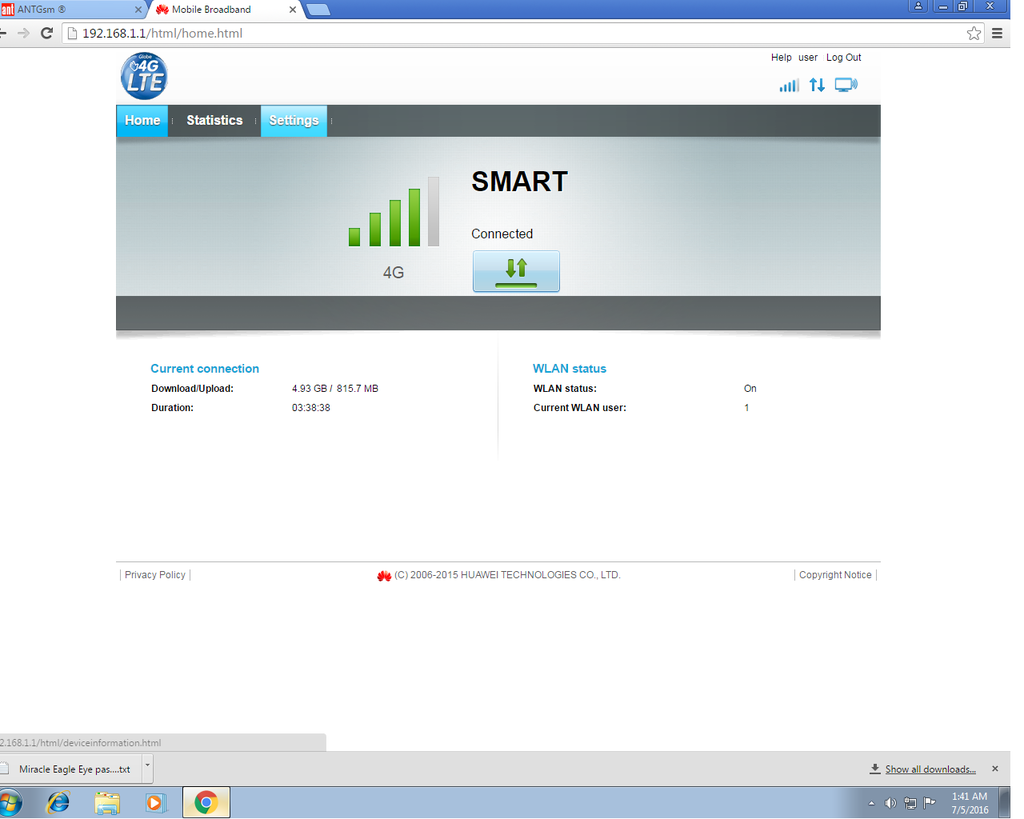Screen dimensions: 1024x819
Task: Open the Statistics tab
Action: [x=214, y=120]
